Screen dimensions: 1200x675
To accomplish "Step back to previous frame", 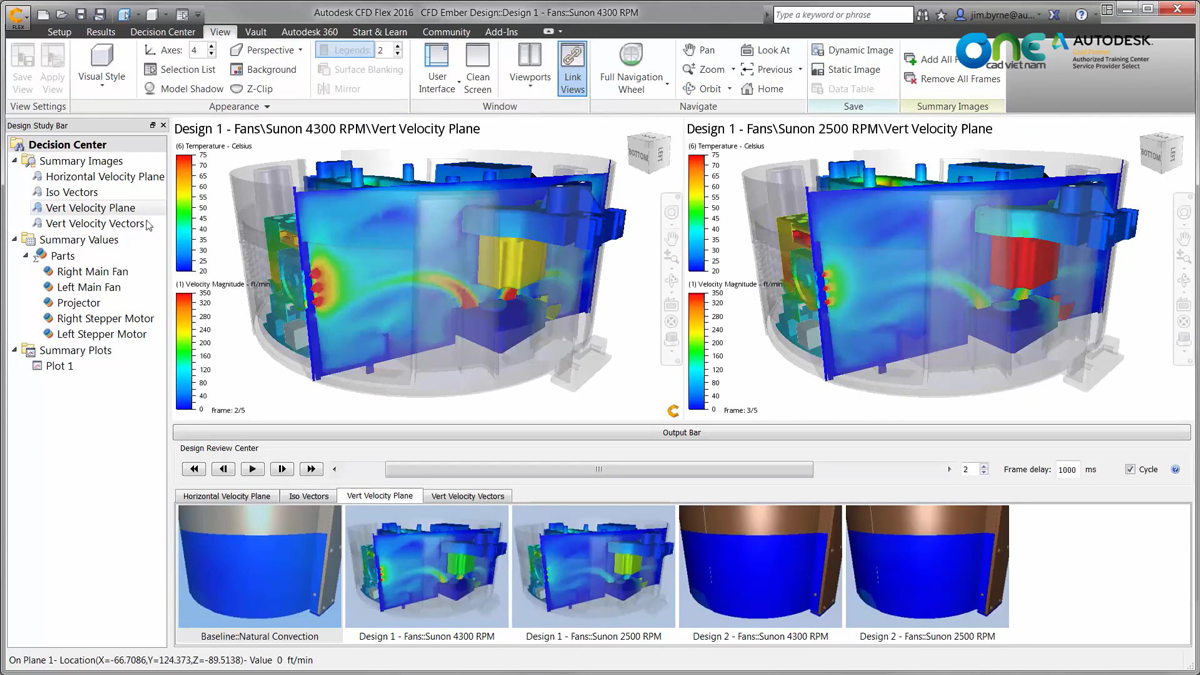I will (x=223, y=469).
